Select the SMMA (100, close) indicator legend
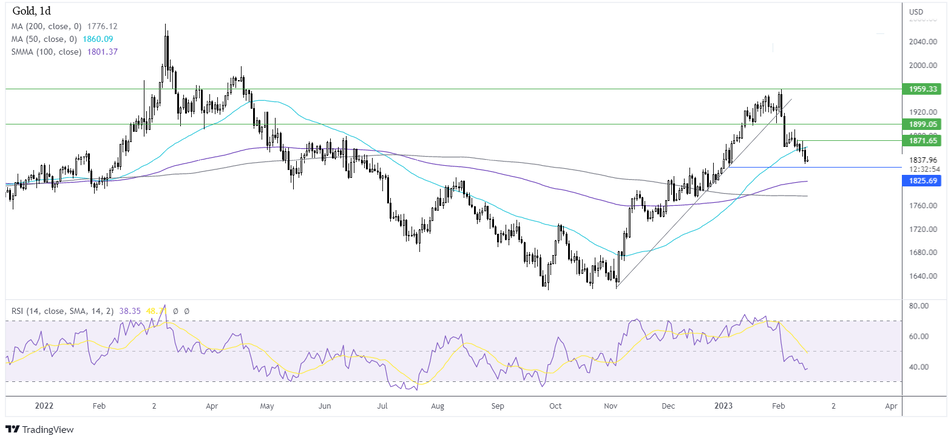The width and height of the screenshot is (948, 439). pyautogui.click(x=45, y=51)
